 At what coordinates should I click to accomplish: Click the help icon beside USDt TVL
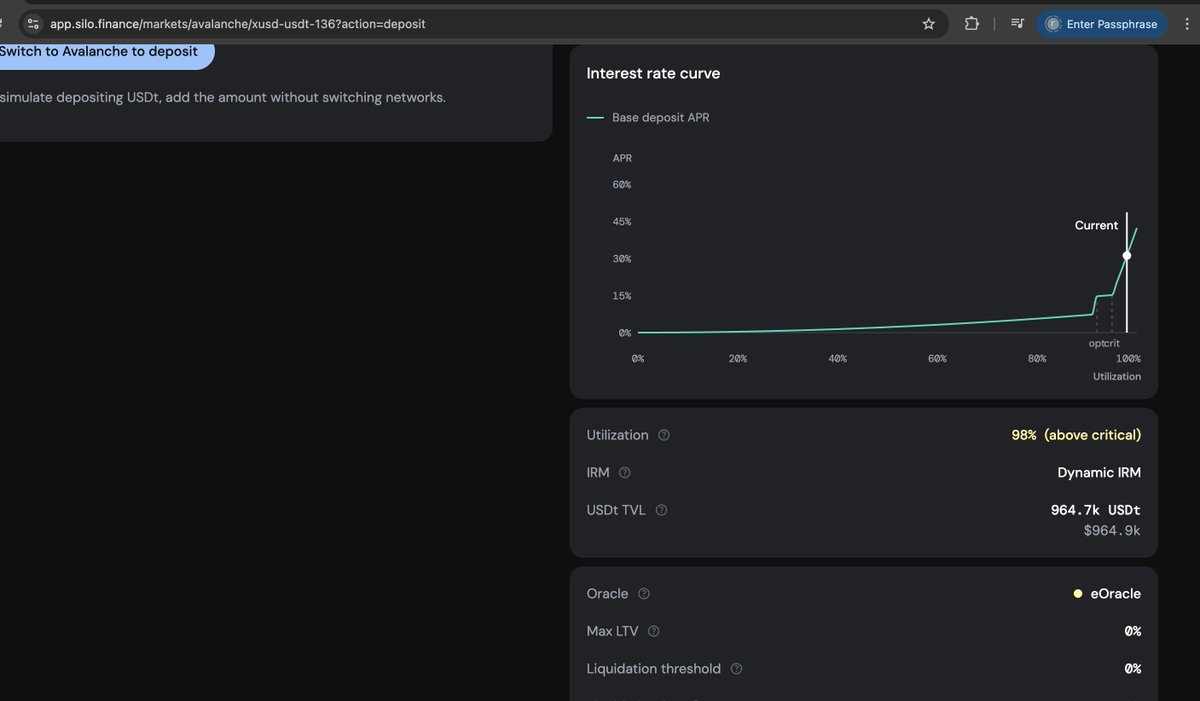(x=661, y=510)
